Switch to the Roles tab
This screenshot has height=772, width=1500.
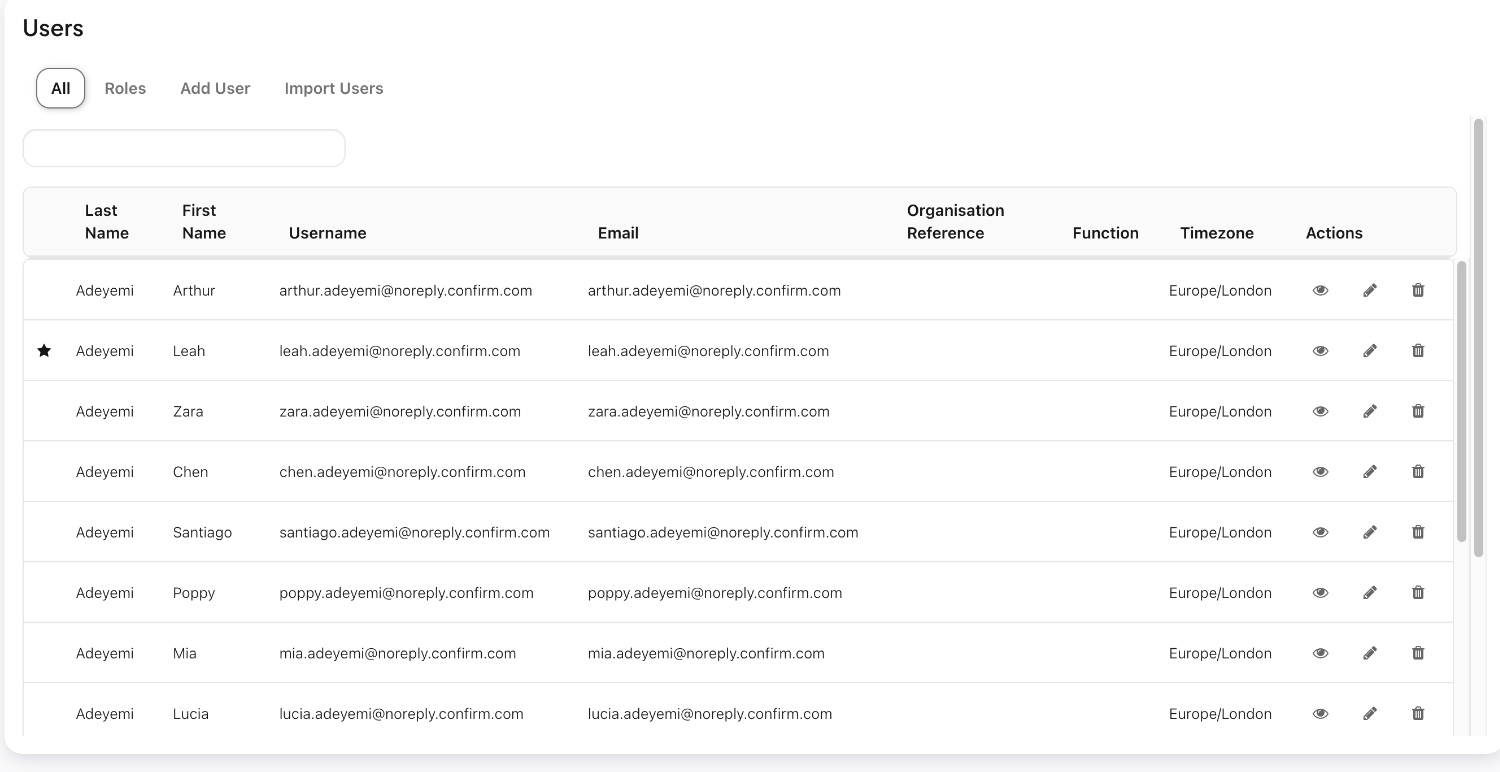125,88
